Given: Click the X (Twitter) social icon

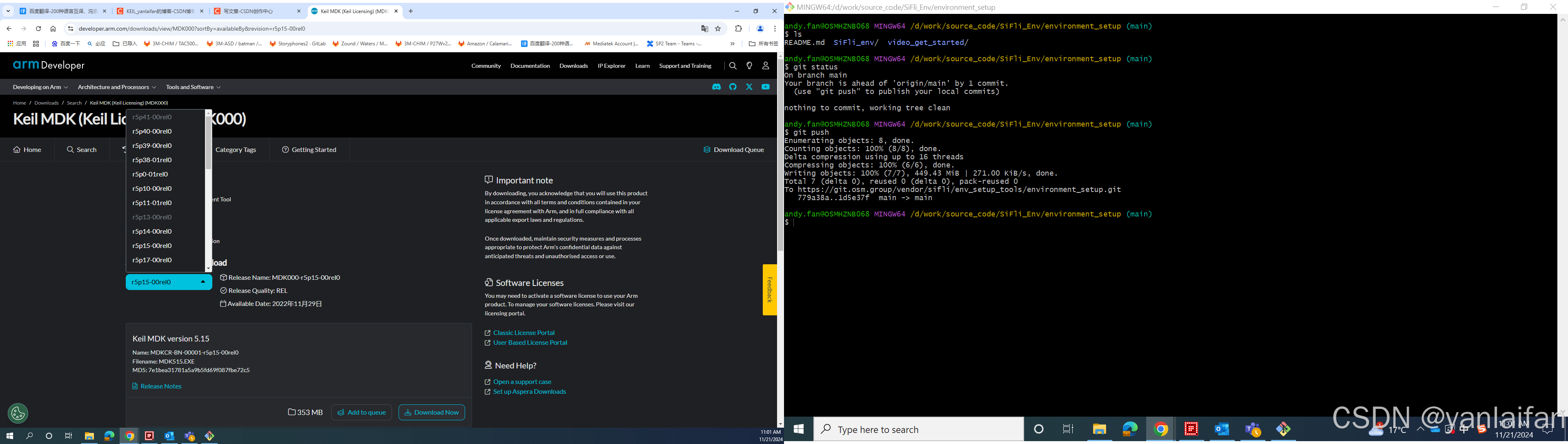Looking at the screenshot, I should tap(749, 87).
